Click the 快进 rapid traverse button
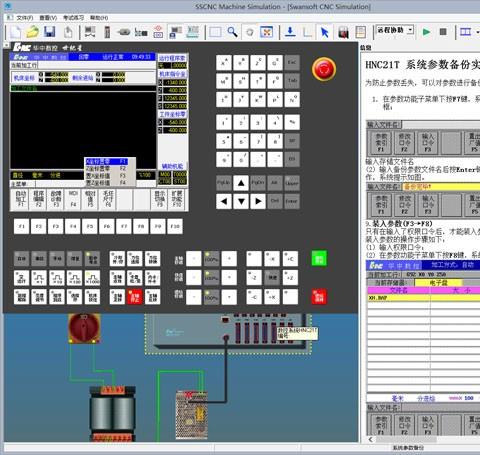The image size is (480, 455). [272, 278]
